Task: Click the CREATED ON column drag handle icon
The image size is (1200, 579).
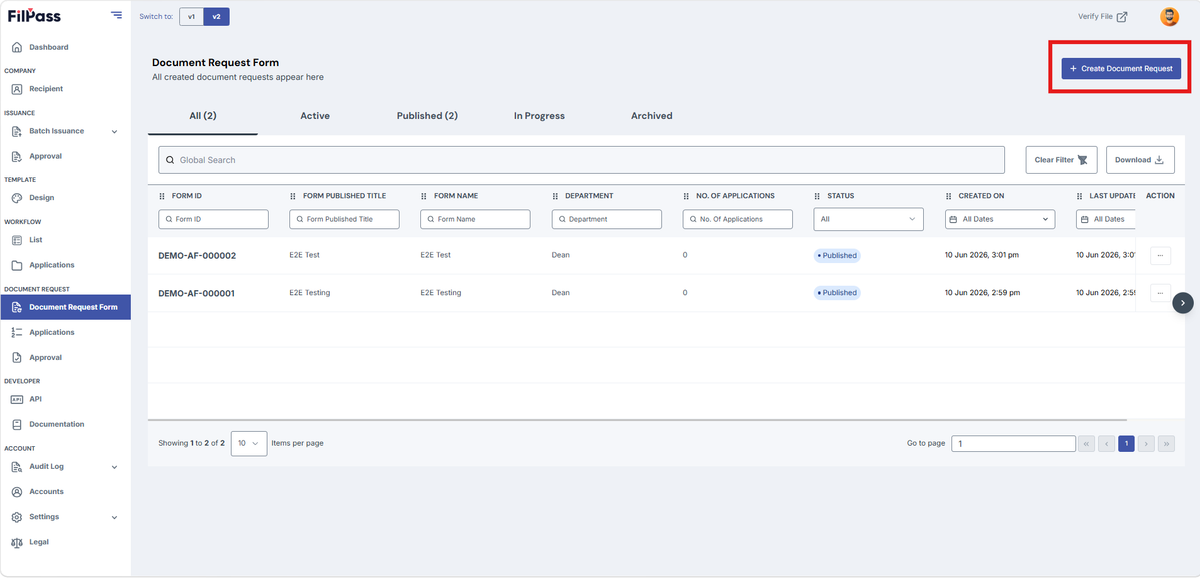Action: coord(949,196)
